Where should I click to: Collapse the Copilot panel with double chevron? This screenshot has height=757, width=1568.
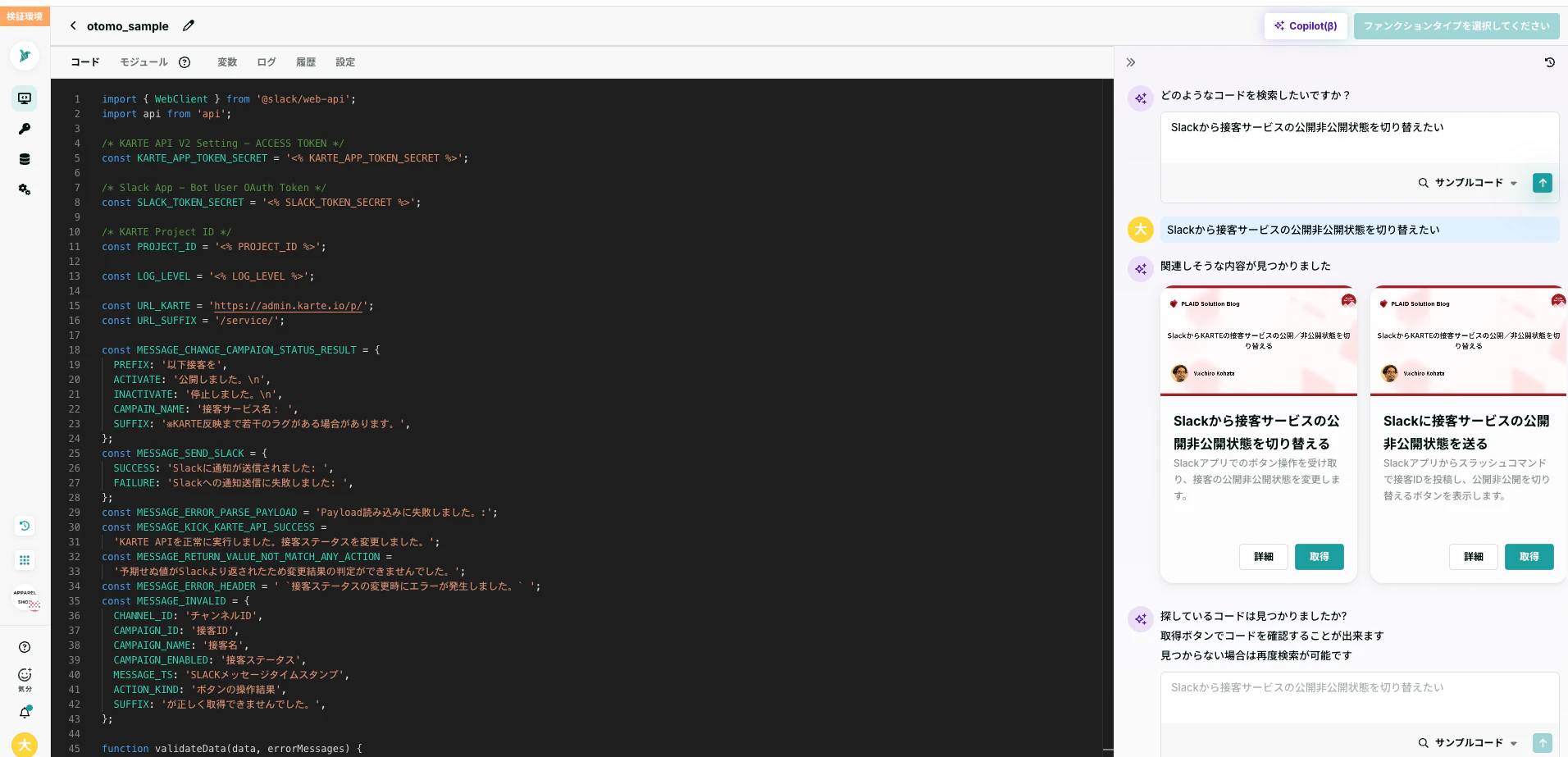[1130, 62]
